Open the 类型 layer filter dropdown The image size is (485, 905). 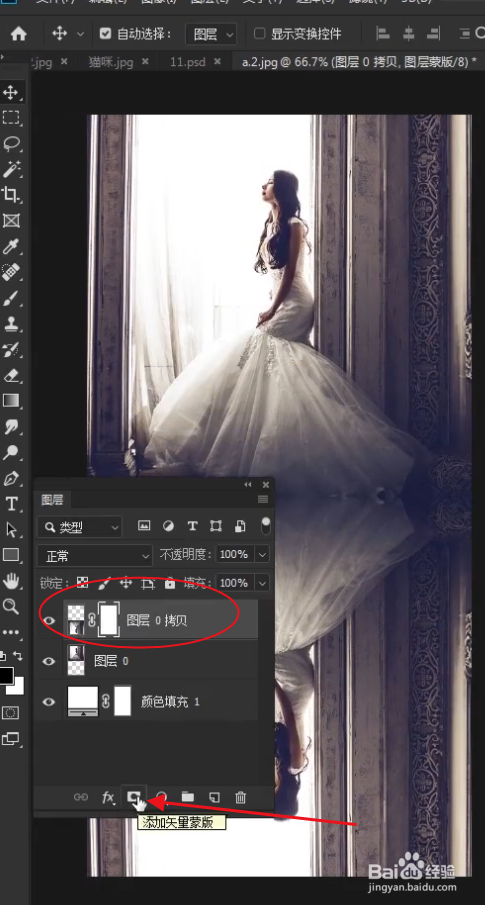[x=80, y=526]
